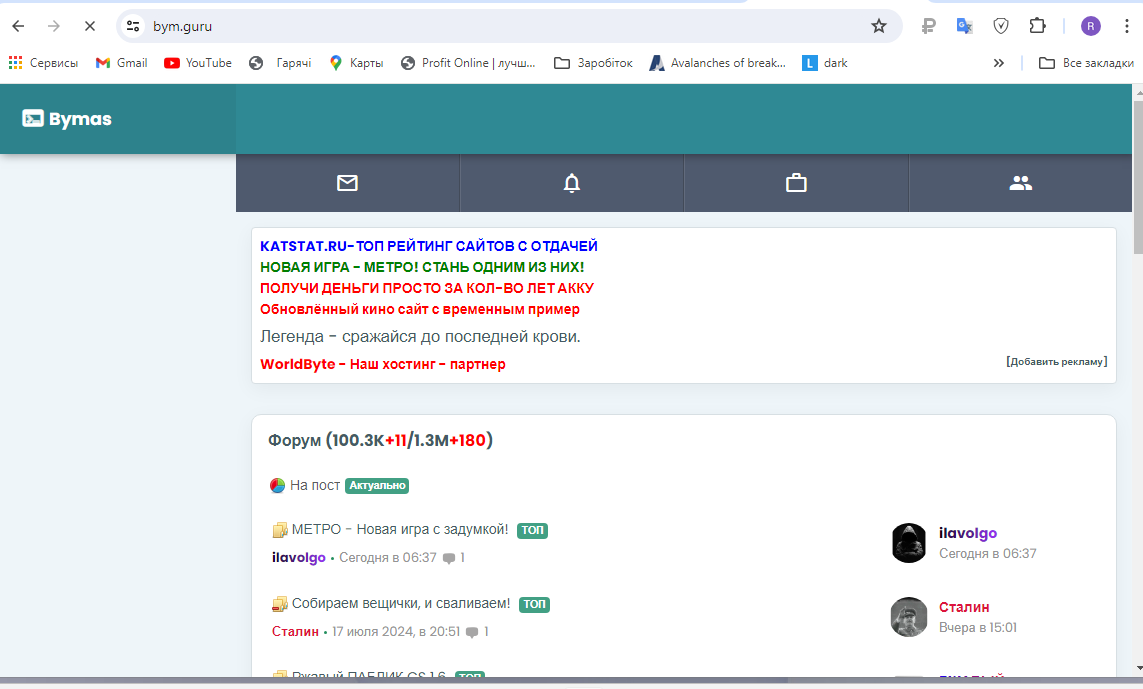The height and width of the screenshot is (689, 1143).
Task: Stop page loading with the X button
Action: [89, 26]
